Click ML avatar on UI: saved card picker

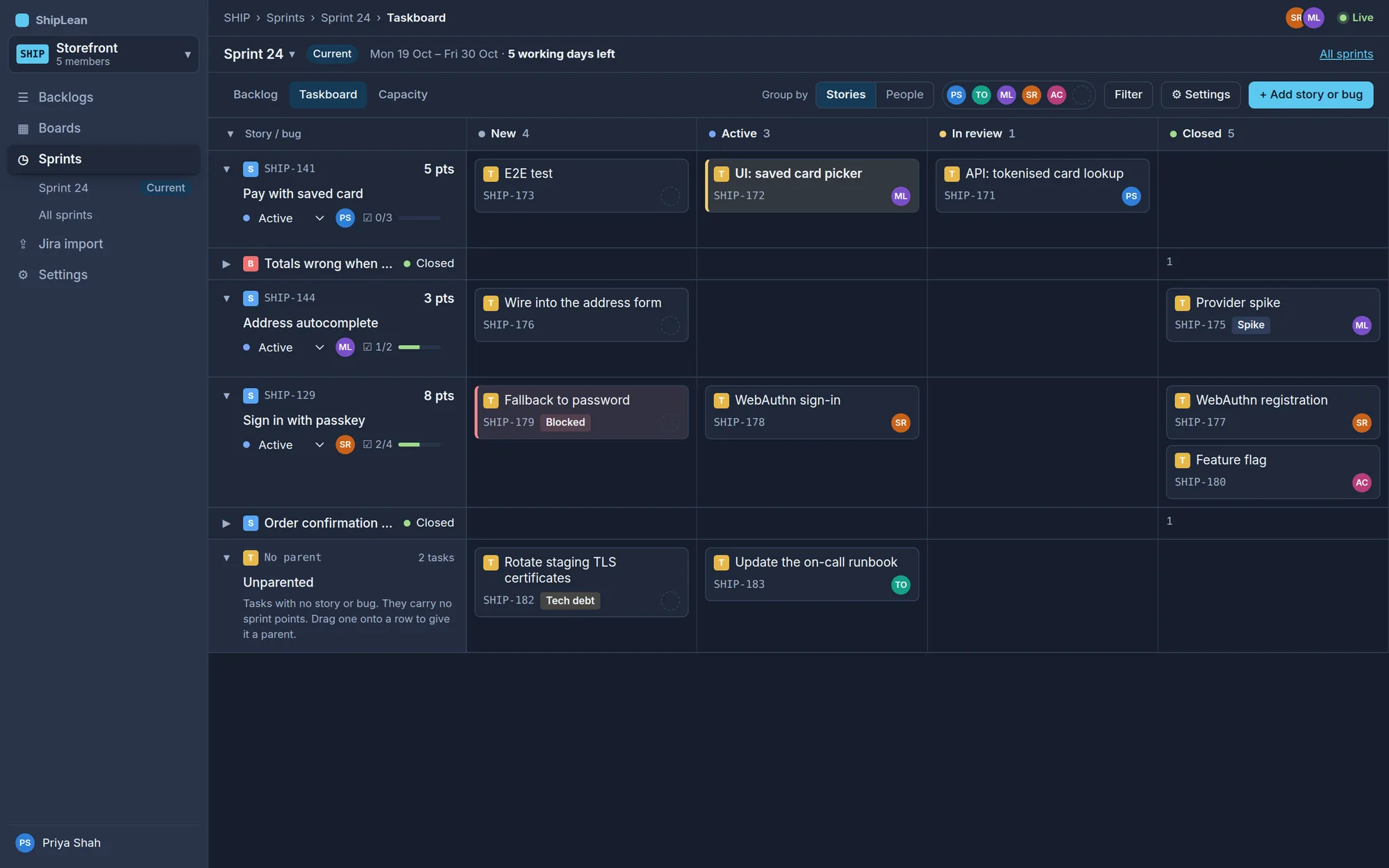pos(901,197)
